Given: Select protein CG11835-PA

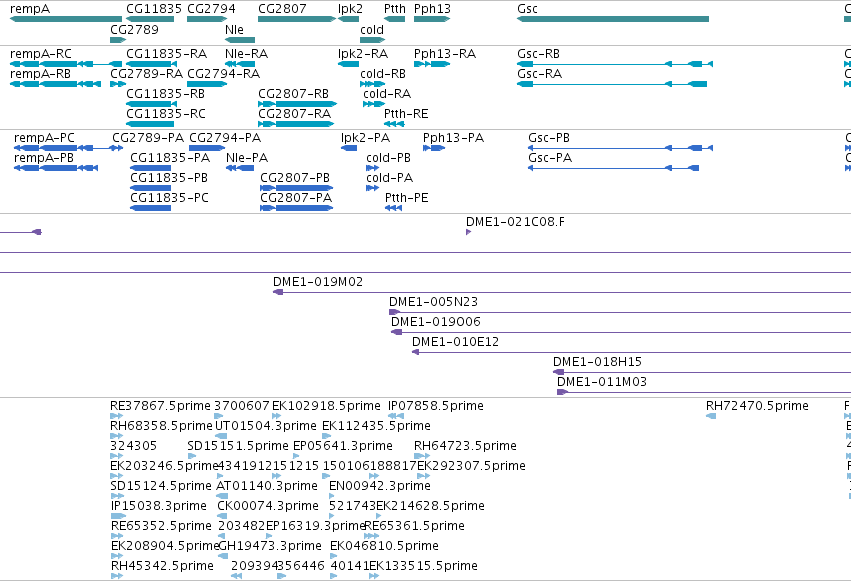Looking at the screenshot, I should [150, 168].
